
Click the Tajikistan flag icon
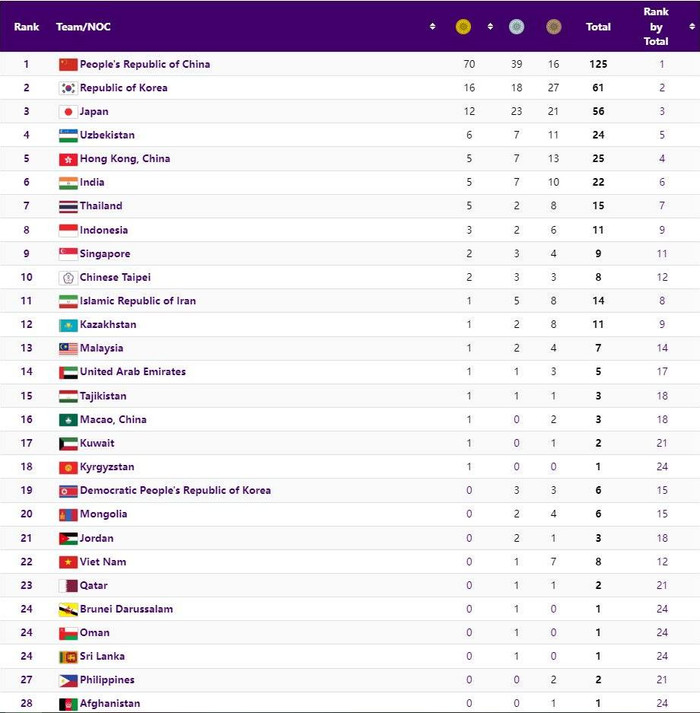pyautogui.click(x=68, y=396)
